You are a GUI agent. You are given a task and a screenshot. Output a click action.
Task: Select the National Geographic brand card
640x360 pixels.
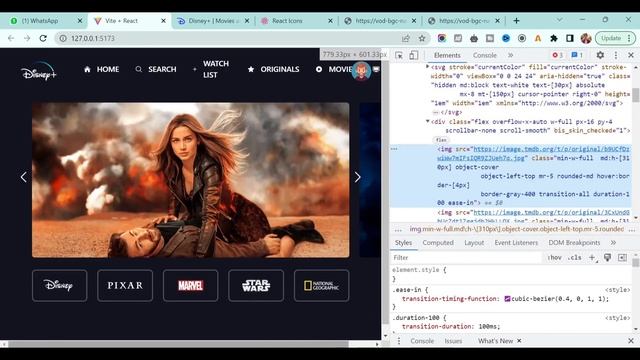(x=321, y=285)
